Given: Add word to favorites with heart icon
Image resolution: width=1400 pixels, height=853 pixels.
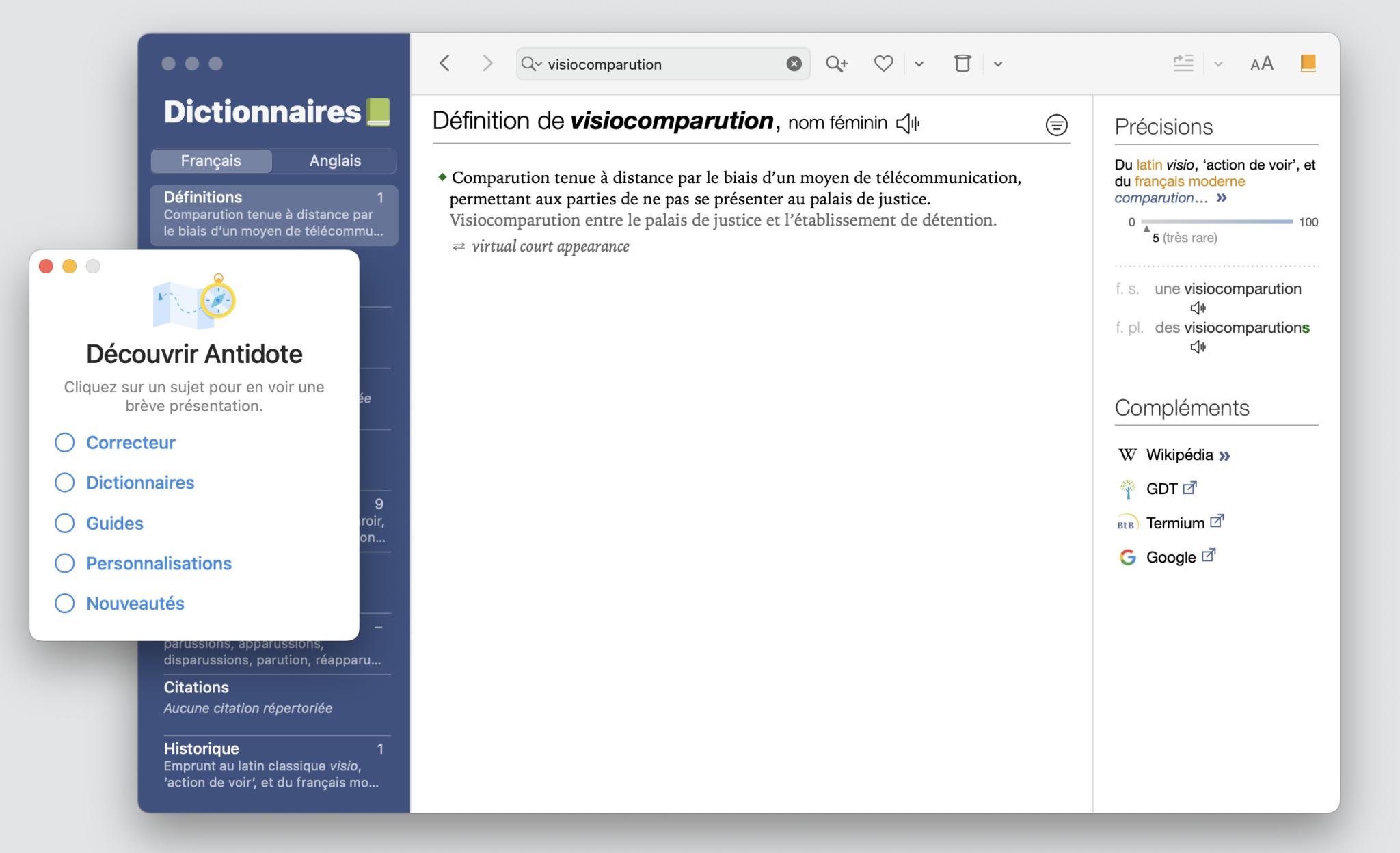Looking at the screenshot, I should pos(883,64).
